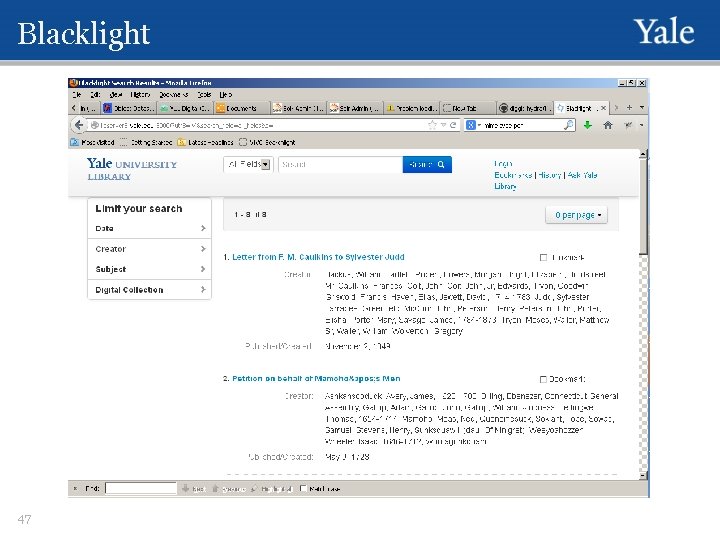
Task: Open the Most Visited bookmarks folder
Action: [x=92, y=142]
